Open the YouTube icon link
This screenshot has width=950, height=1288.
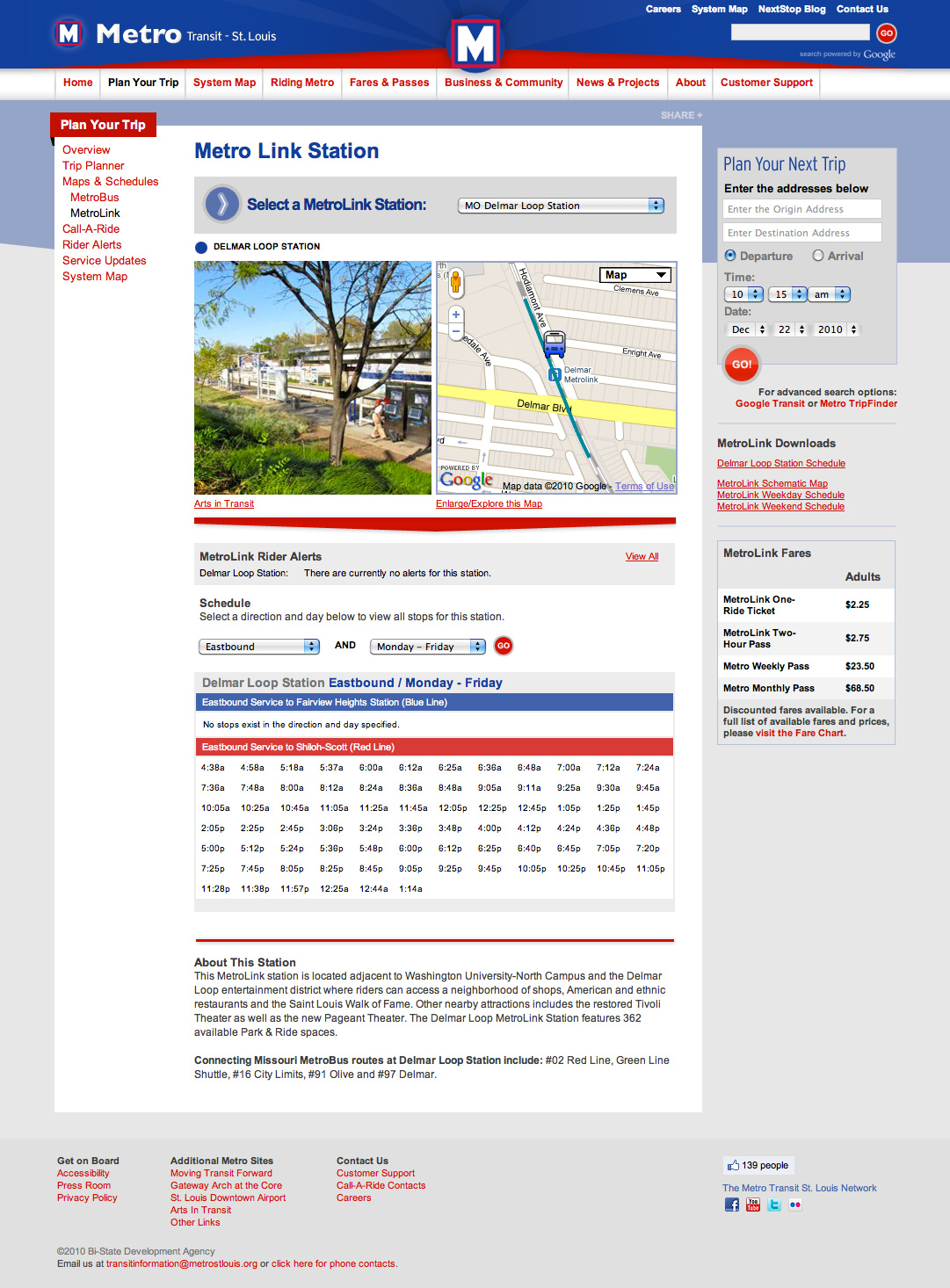[752, 1205]
